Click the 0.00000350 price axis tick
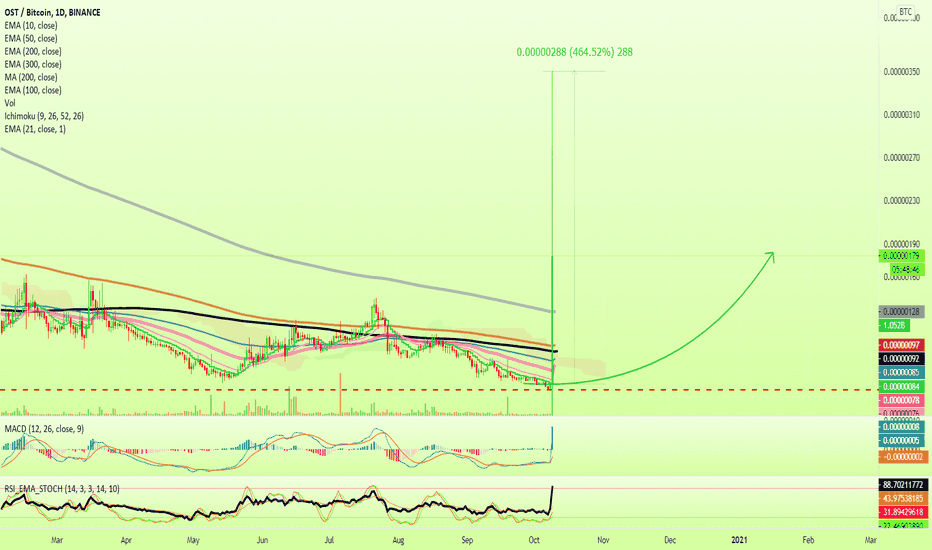 (902, 72)
